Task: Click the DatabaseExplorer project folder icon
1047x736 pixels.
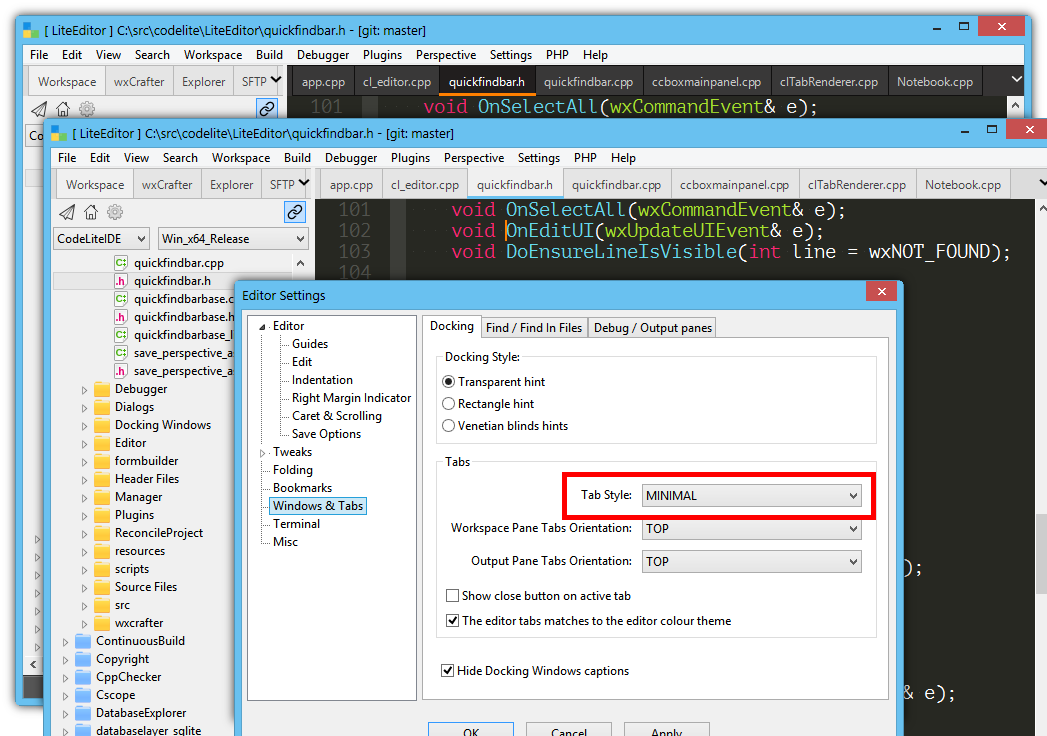Action: [x=83, y=713]
